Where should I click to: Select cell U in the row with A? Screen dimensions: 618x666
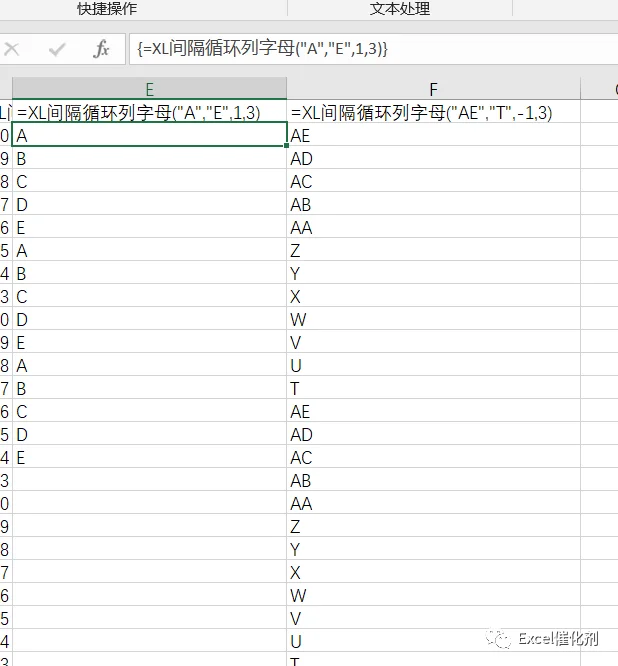pos(434,365)
